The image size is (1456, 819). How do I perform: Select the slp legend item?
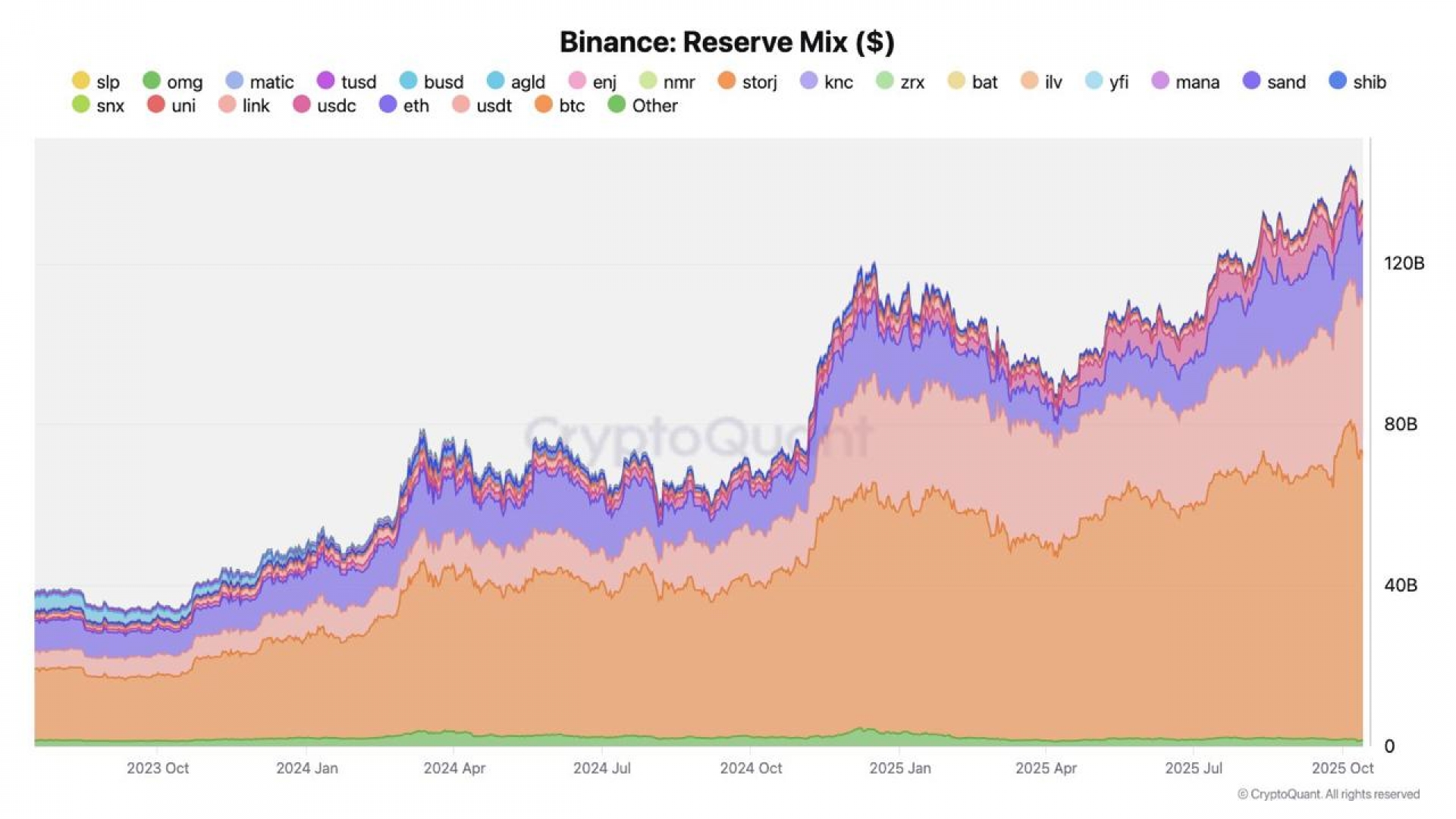(96, 81)
